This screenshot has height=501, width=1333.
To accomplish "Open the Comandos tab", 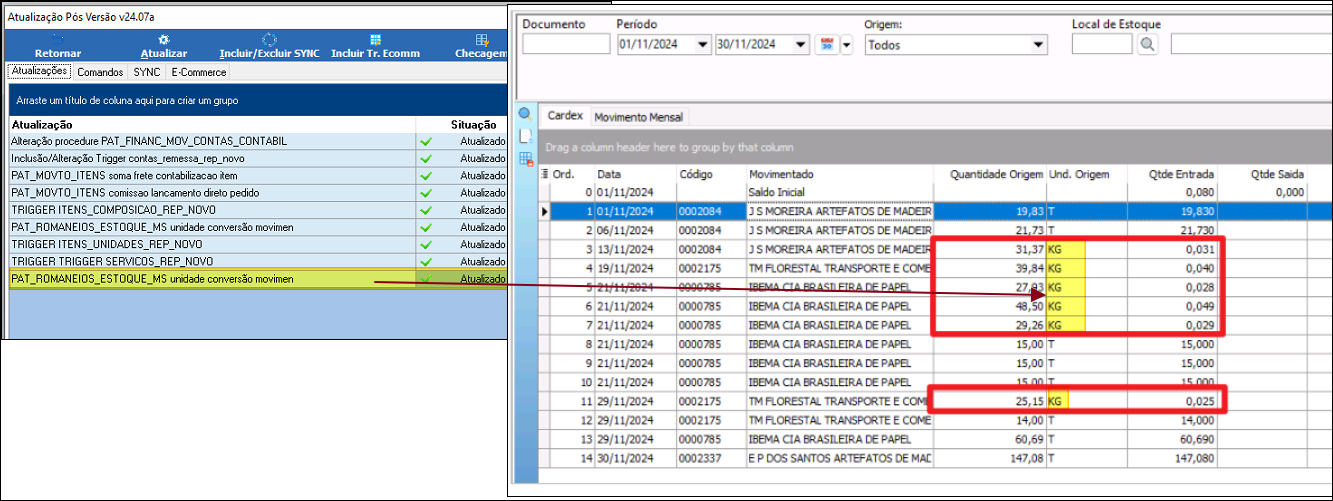I will tap(100, 72).
